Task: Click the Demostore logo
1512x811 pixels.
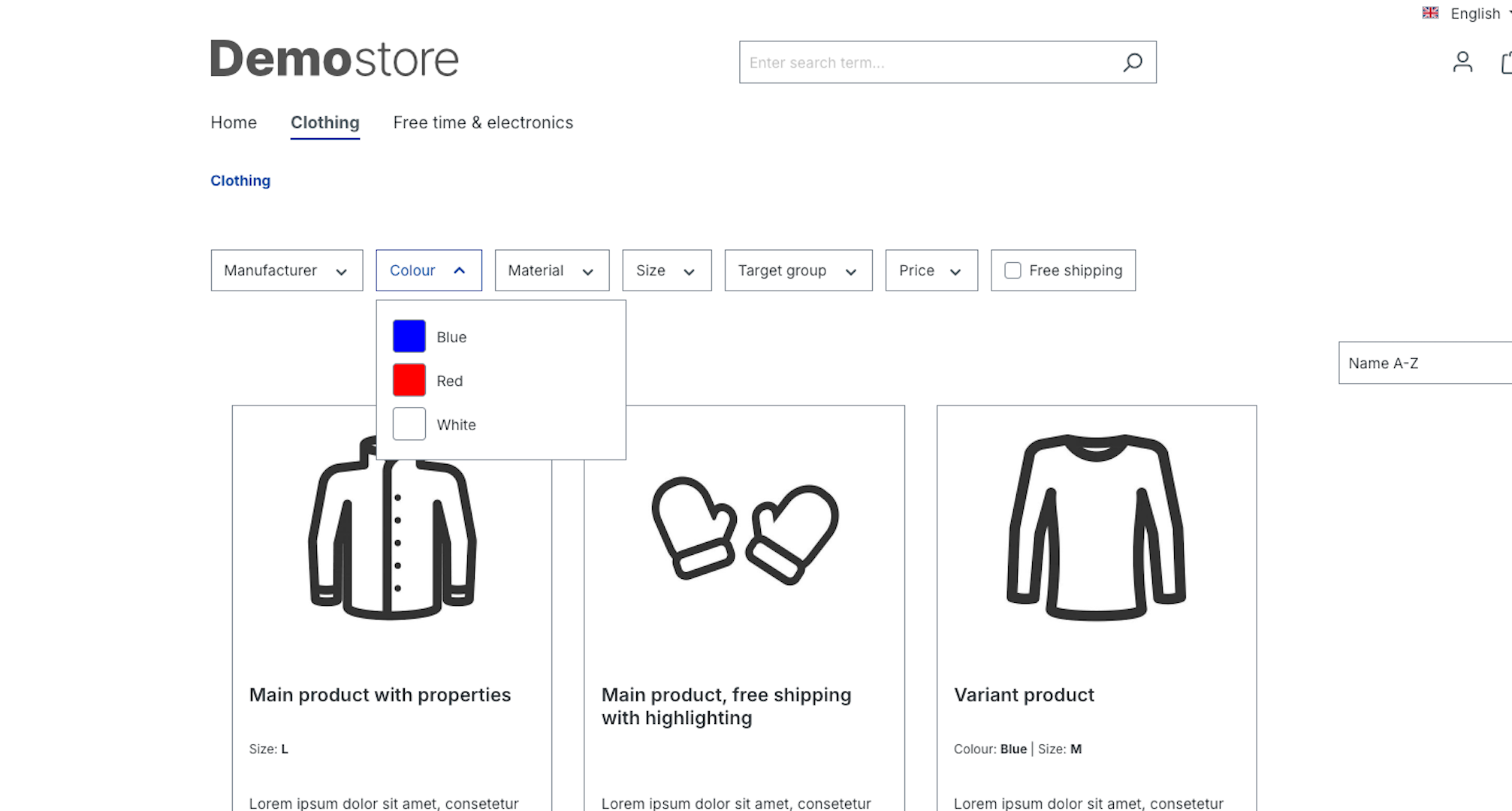Action: click(x=334, y=59)
